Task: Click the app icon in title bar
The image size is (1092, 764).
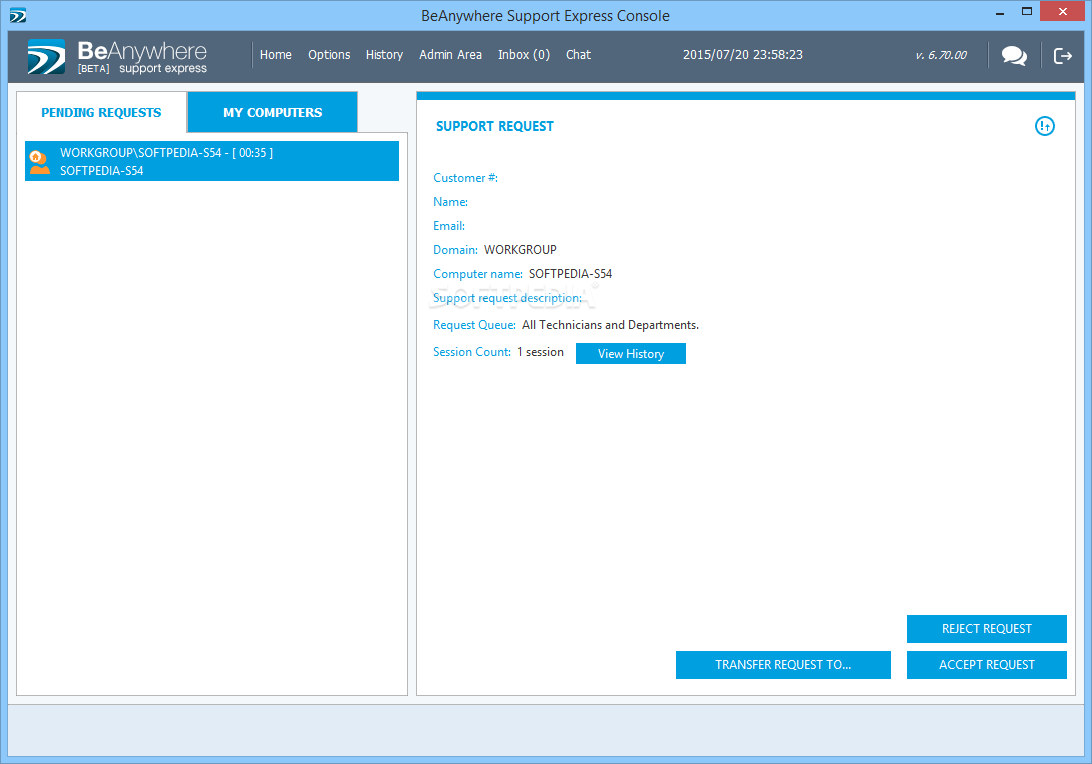Action: click(17, 15)
